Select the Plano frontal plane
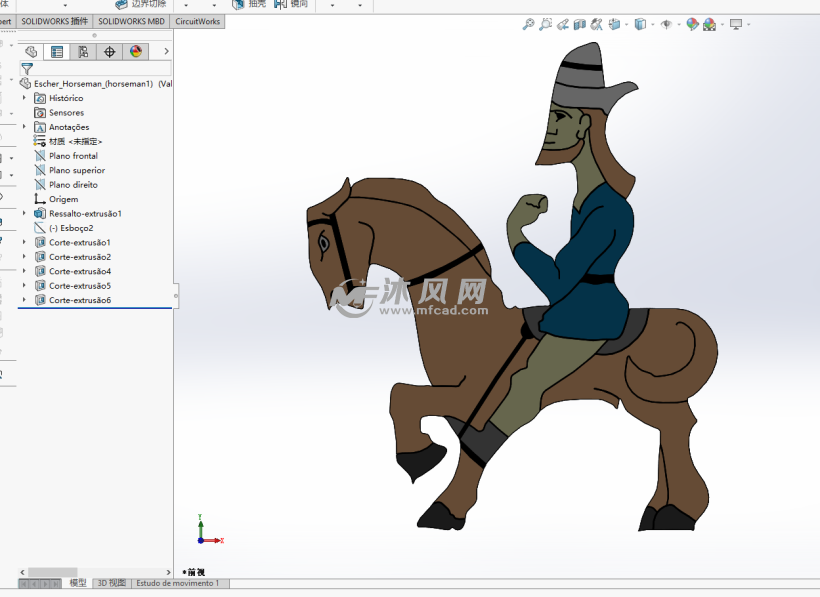Image resolution: width=820 pixels, height=597 pixels. coord(73,156)
